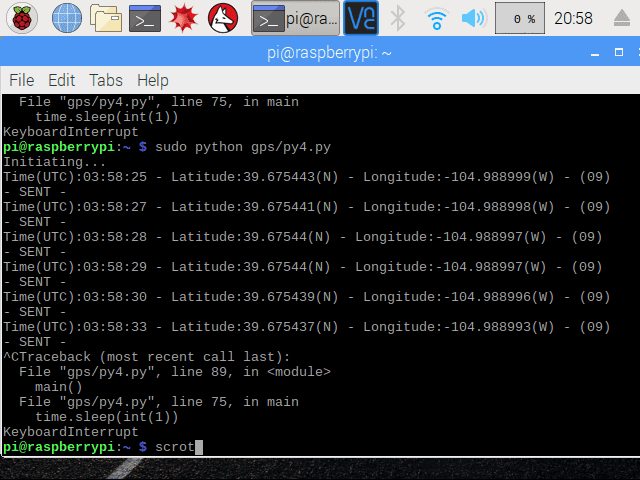Screen dimensions: 640x480
Task: Open the Tabs menu in the terminal
Action: pyautogui.click(x=106, y=80)
